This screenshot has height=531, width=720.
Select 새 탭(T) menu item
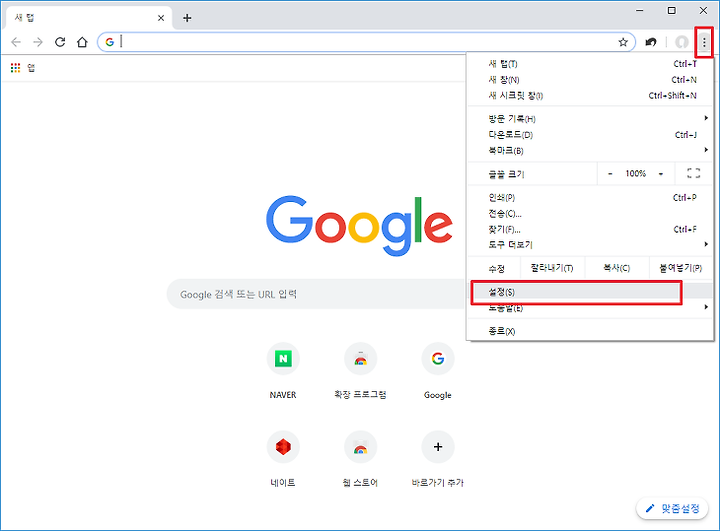(590, 64)
